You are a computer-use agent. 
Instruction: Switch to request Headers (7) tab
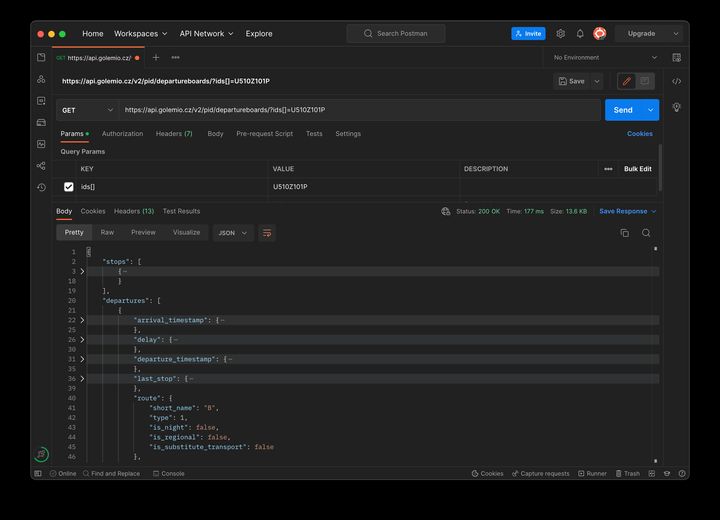pyautogui.click(x=174, y=134)
